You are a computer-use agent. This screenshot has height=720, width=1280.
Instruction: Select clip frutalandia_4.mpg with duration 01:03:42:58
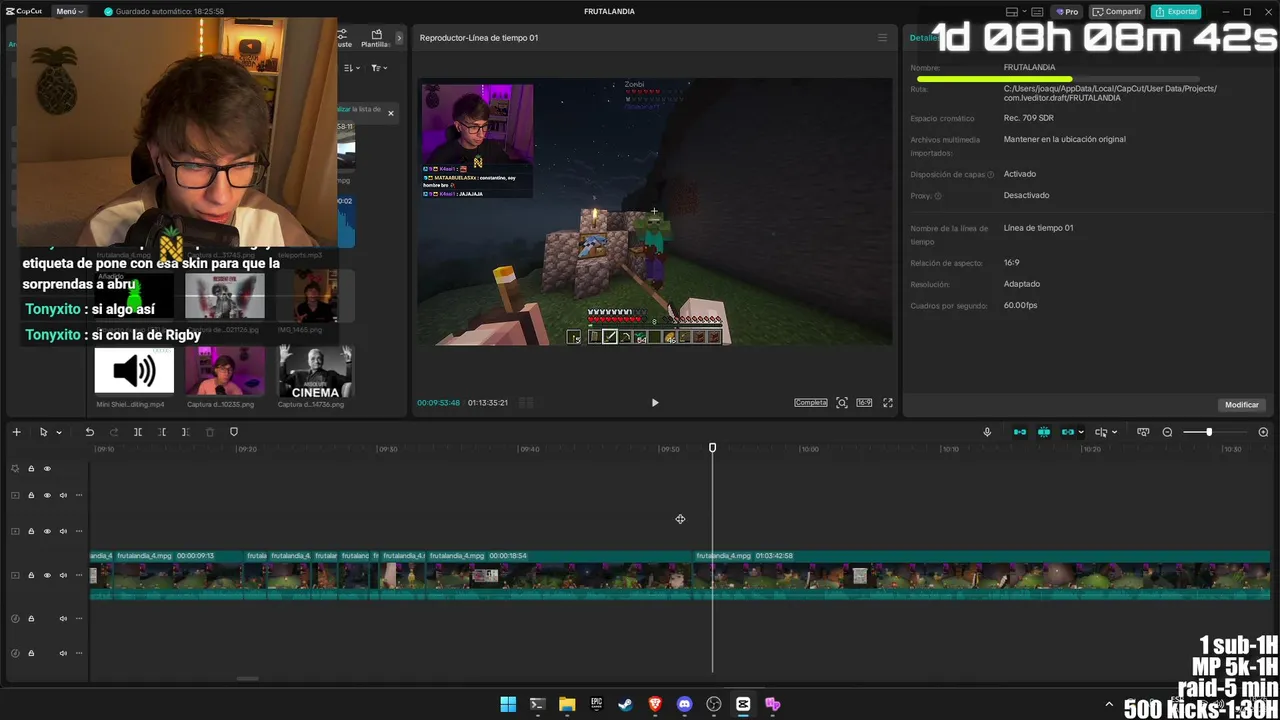pyautogui.click(x=982, y=576)
